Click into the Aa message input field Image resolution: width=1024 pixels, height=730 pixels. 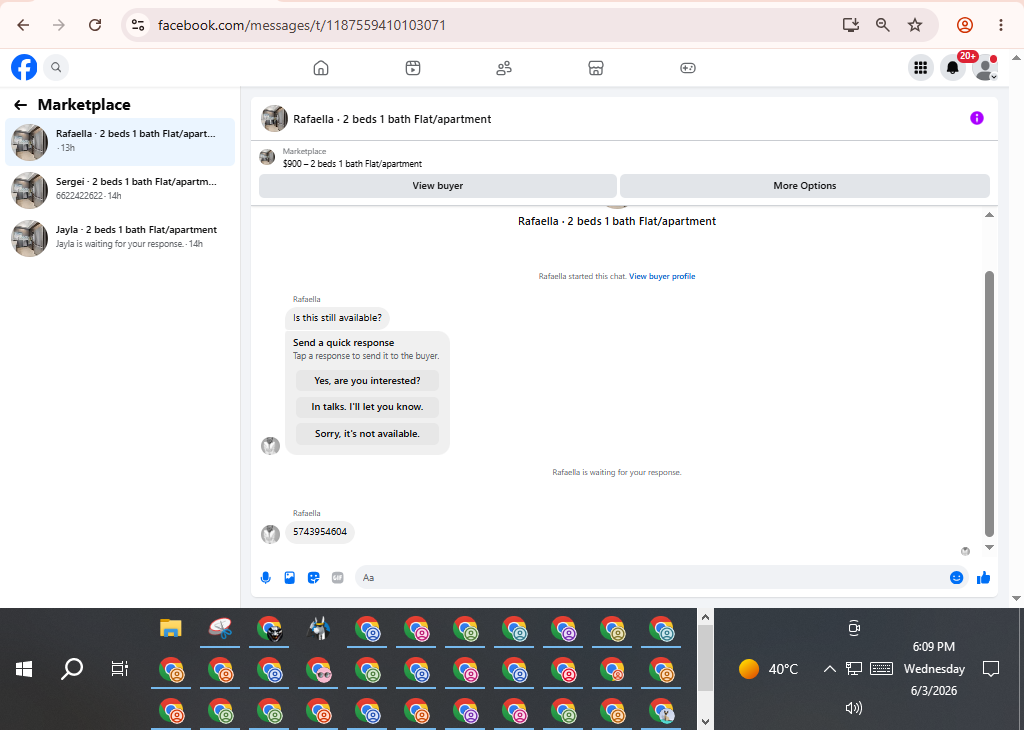tap(653, 578)
